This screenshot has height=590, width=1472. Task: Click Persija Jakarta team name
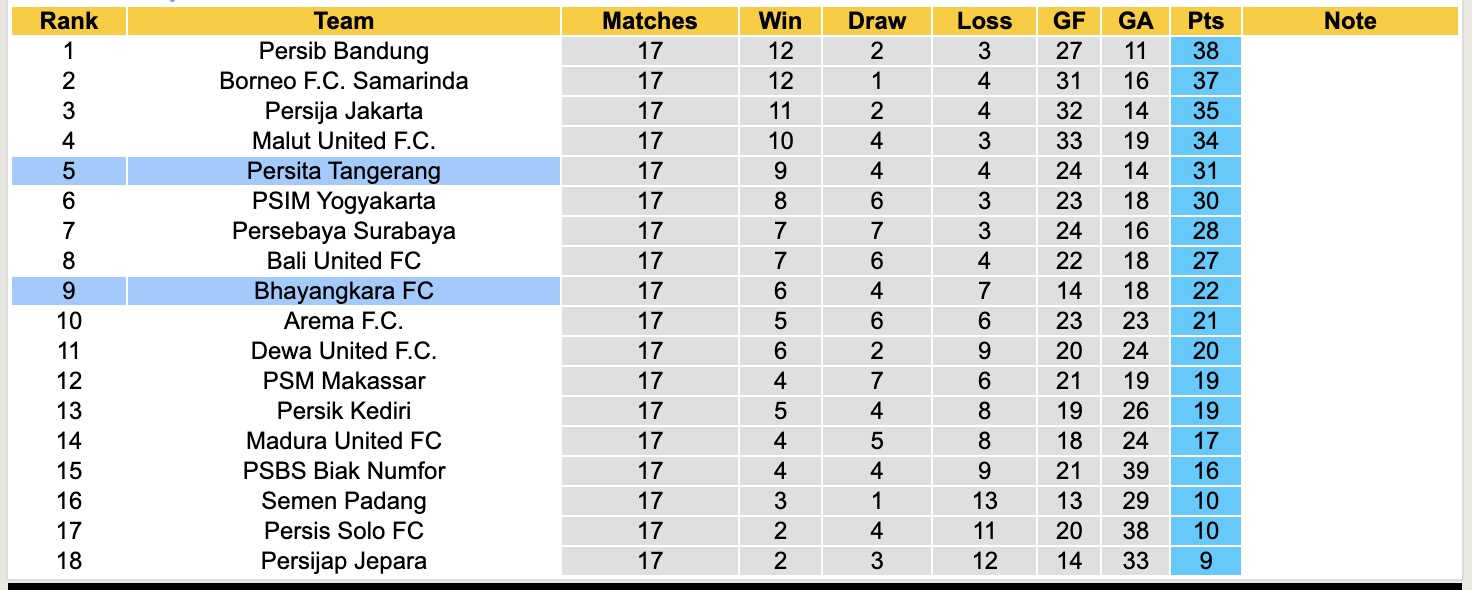point(343,111)
